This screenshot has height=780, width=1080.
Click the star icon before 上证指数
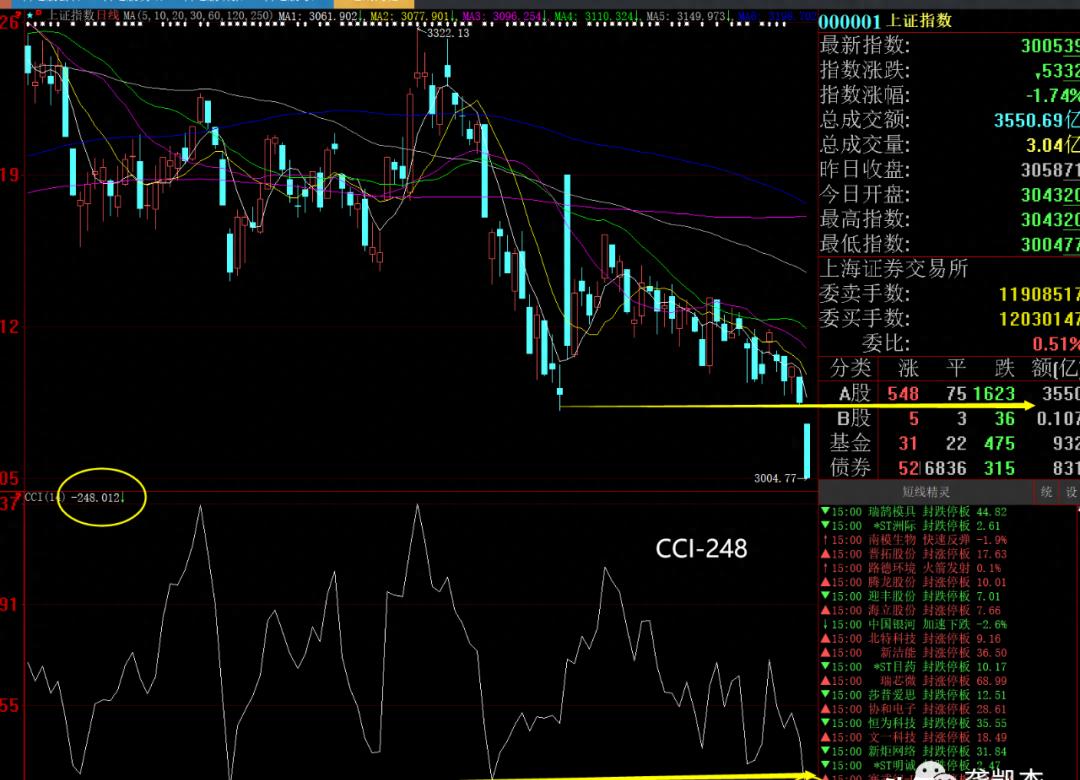tap(30, 14)
